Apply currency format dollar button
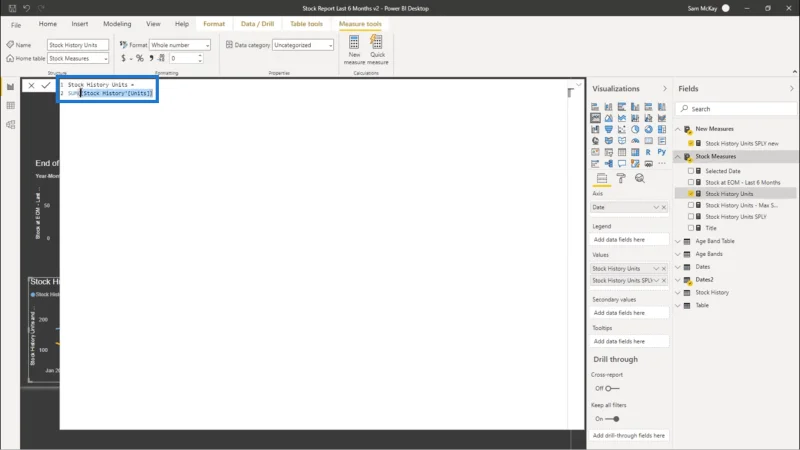The image size is (800, 450). coord(123,58)
